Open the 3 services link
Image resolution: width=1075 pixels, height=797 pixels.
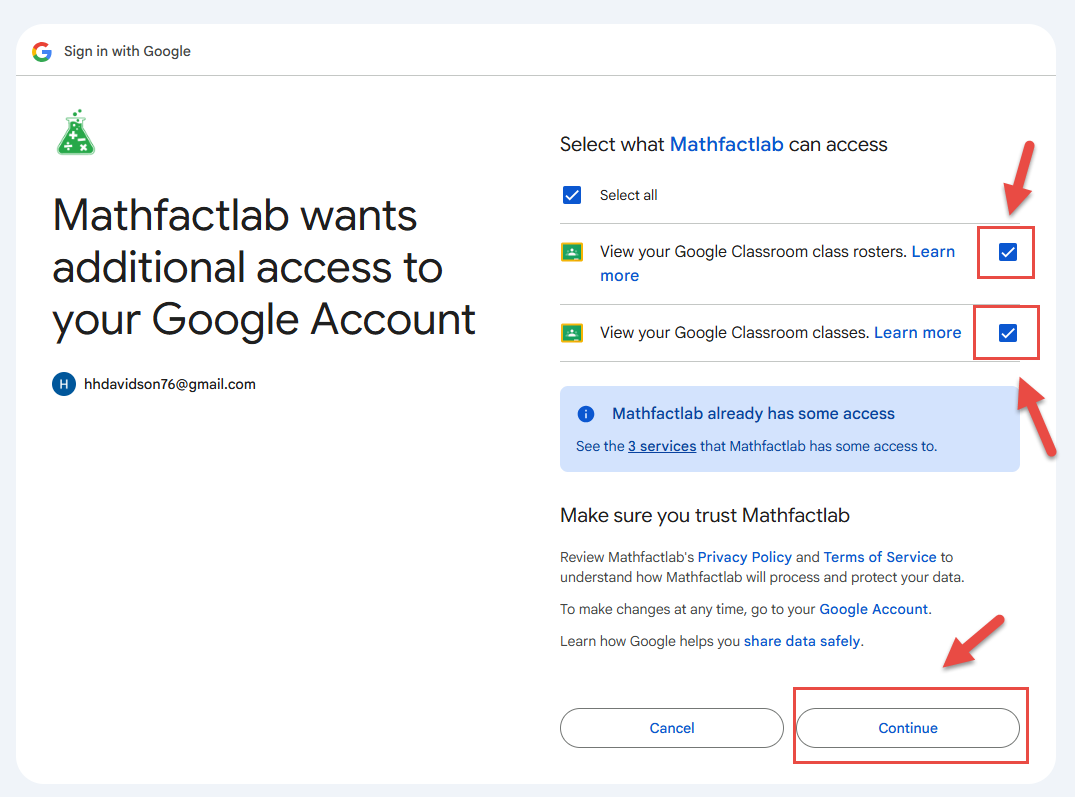(x=662, y=446)
